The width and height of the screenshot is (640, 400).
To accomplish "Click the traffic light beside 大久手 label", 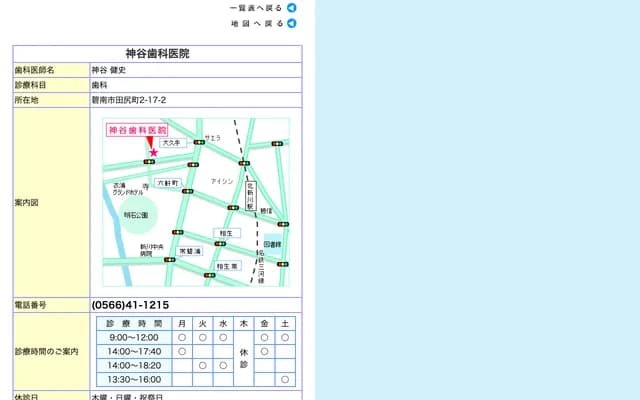I will coord(198,143).
